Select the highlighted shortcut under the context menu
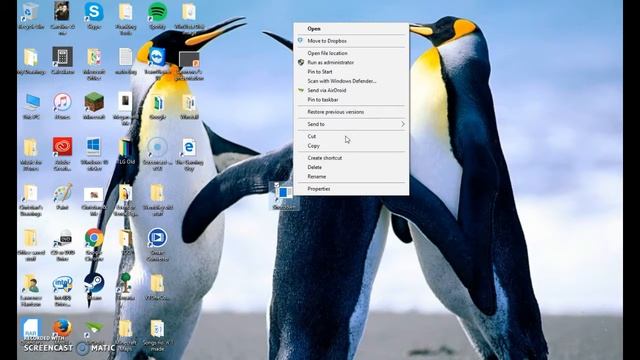Image resolution: width=640 pixels, height=360 pixels. point(284,197)
